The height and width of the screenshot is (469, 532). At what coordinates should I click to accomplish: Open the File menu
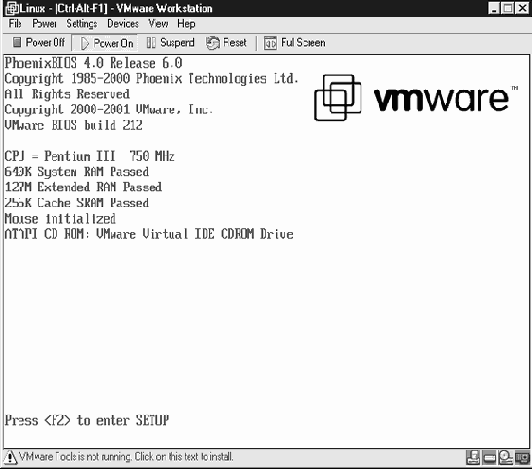[x=15, y=24]
